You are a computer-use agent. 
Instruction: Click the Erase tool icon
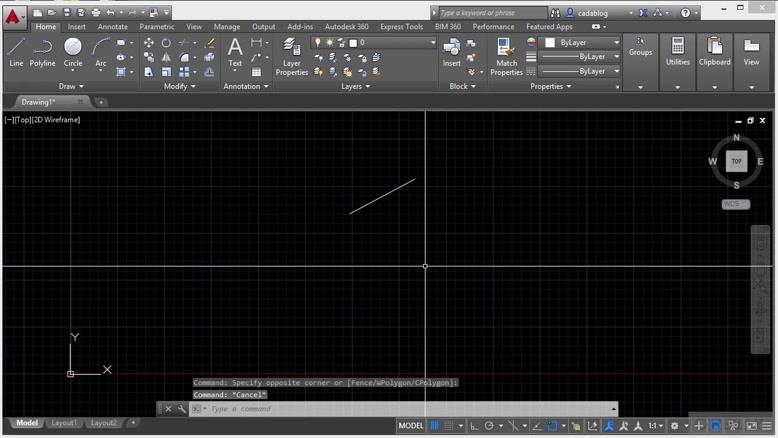(210, 43)
